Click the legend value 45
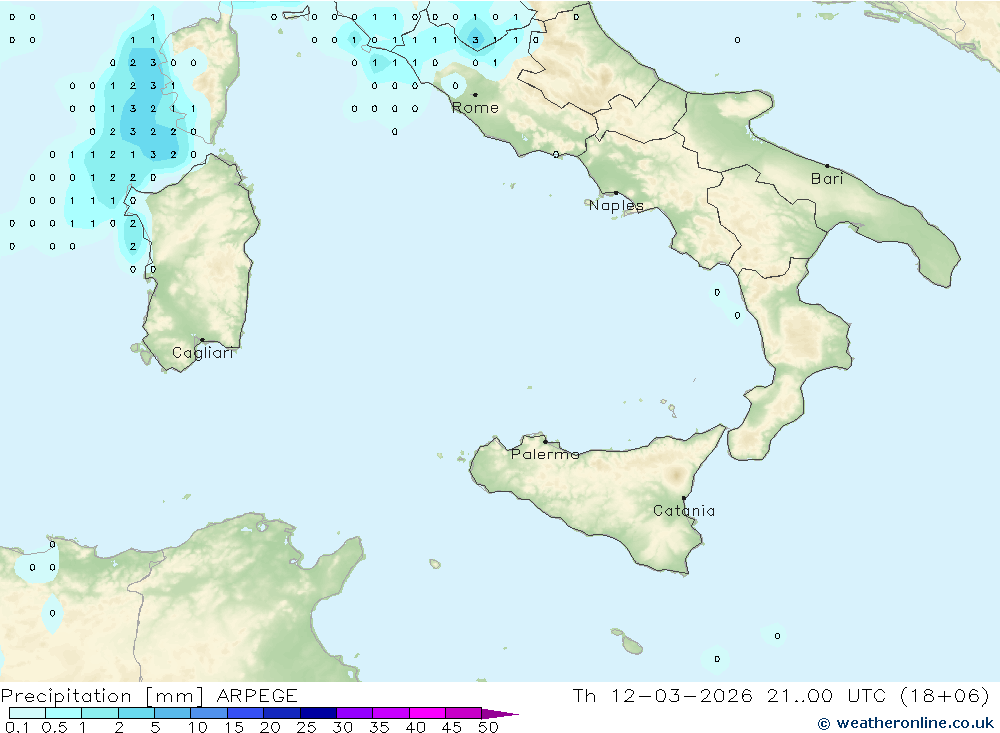The width and height of the screenshot is (1000, 733). click(452, 727)
